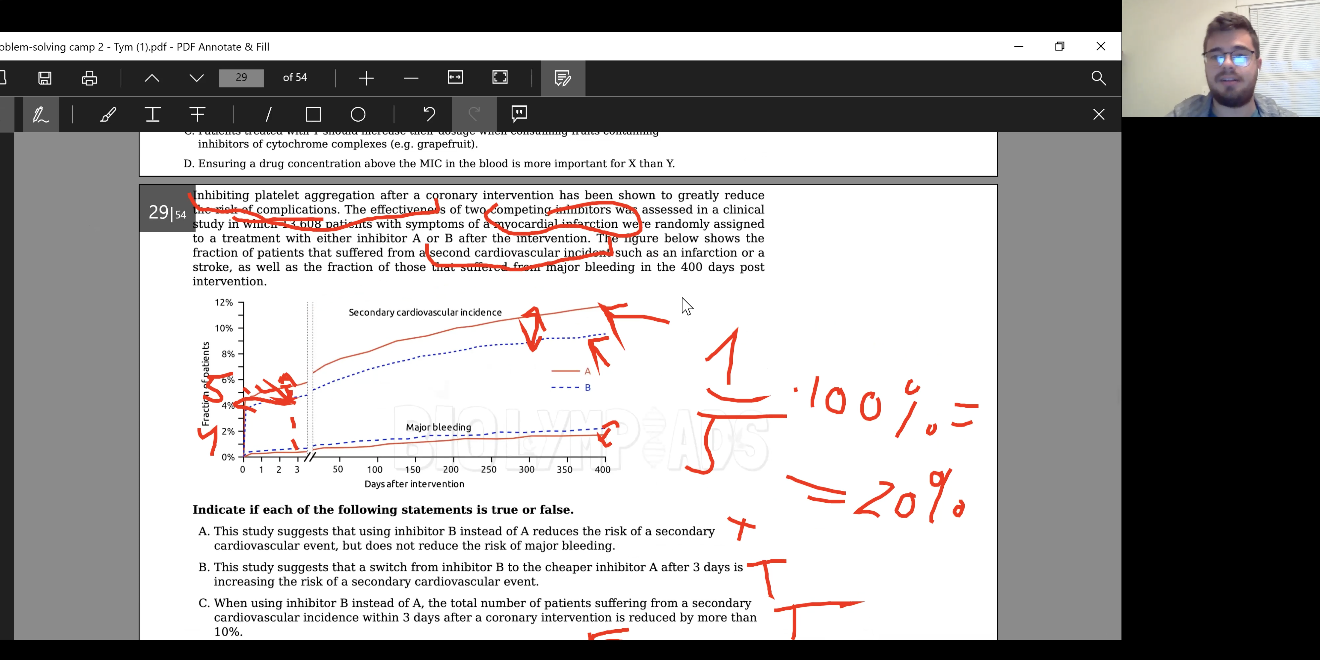Toggle the annotation toolbar
Screen dimensions: 1320x660
point(562,78)
